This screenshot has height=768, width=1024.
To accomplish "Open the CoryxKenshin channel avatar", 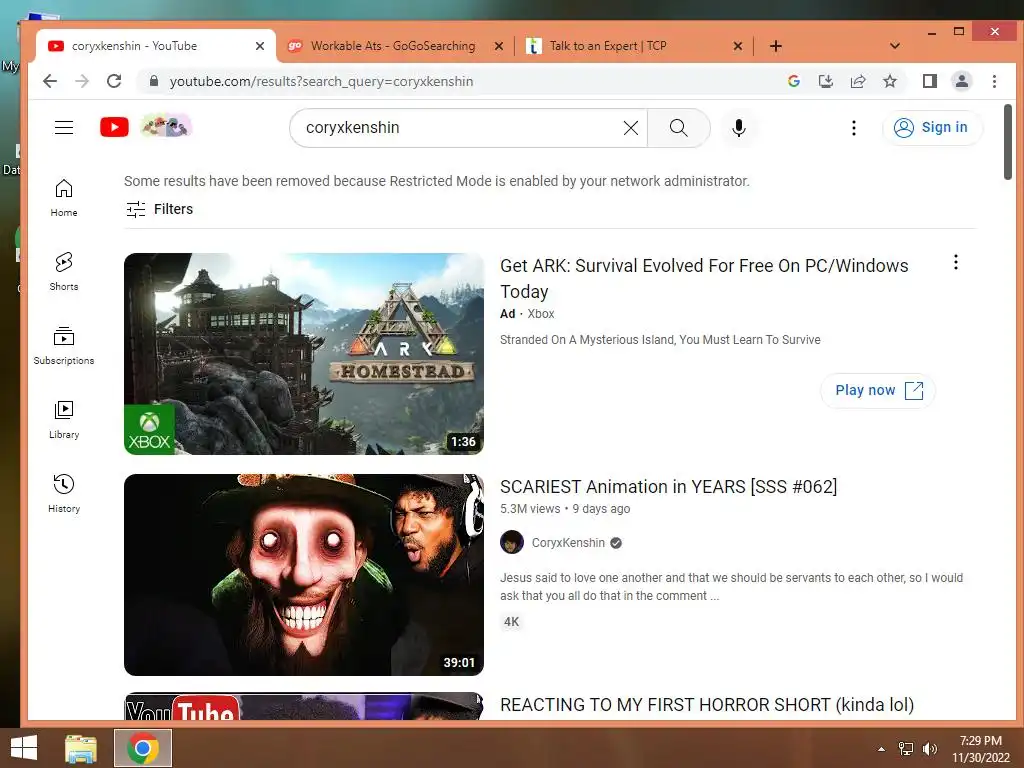I will point(512,542).
